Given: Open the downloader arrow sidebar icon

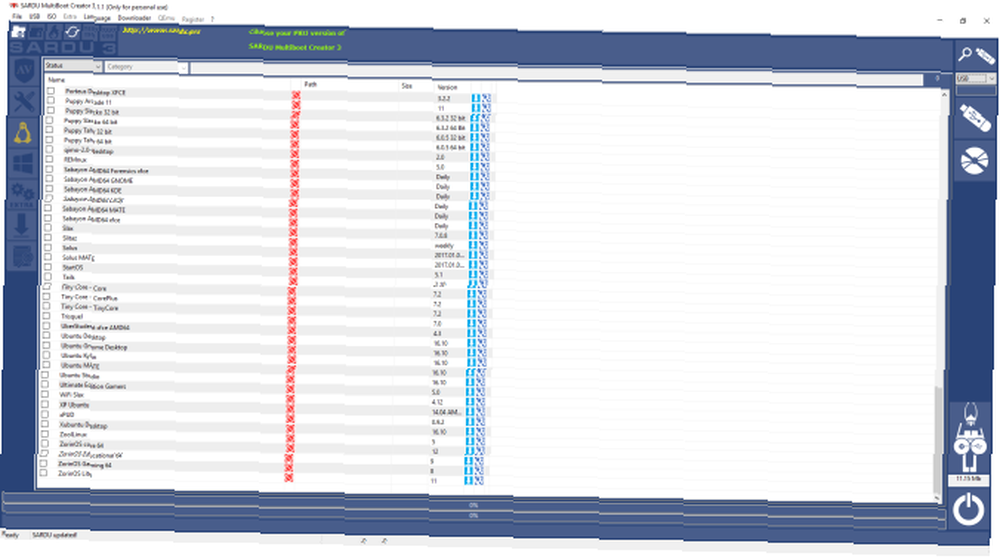Looking at the screenshot, I should tap(22, 225).
